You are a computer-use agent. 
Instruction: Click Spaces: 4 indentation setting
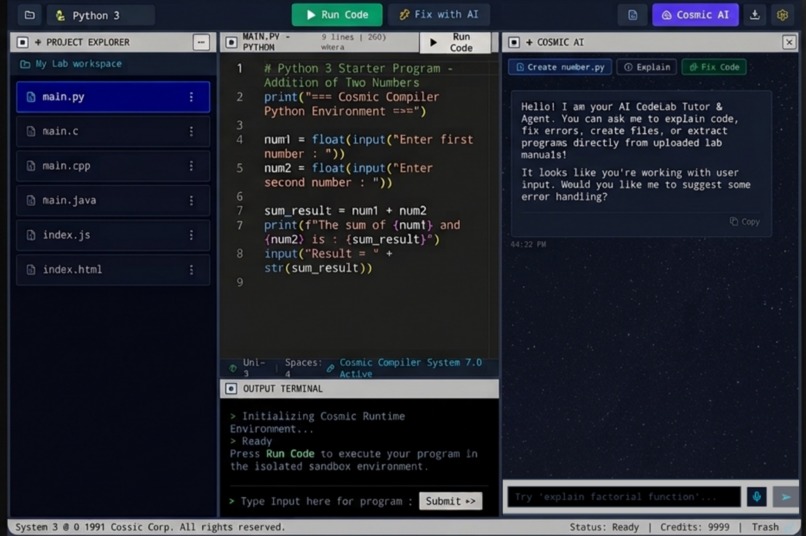point(303,368)
